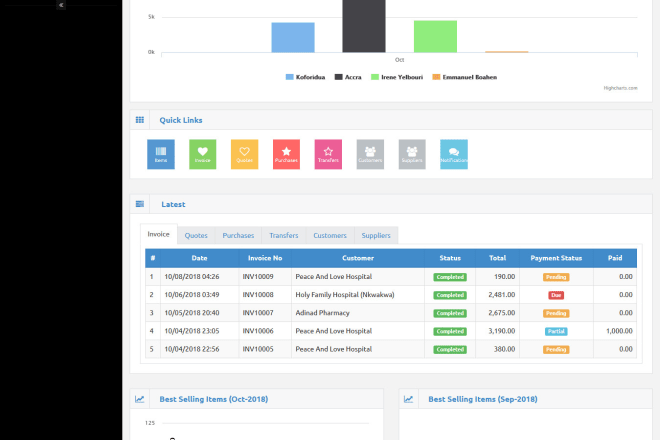Open the Purchases quick link tile
The image size is (660, 440).
(x=286, y=154)
